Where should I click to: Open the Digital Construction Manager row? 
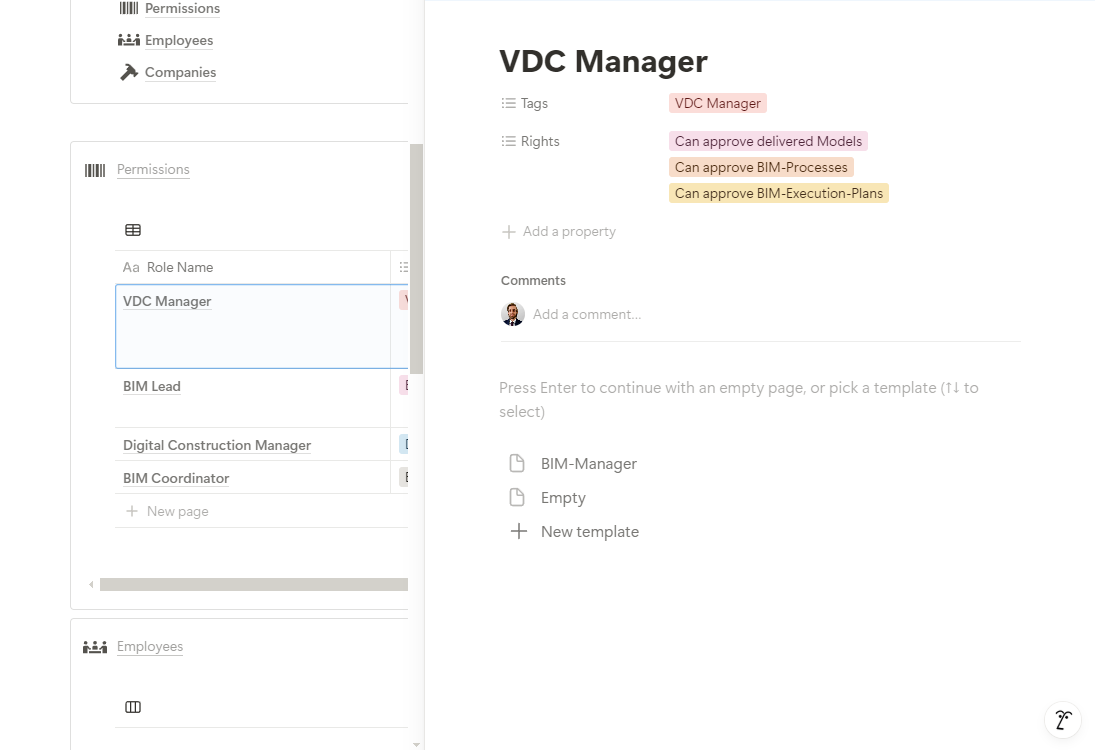point(217,446)
